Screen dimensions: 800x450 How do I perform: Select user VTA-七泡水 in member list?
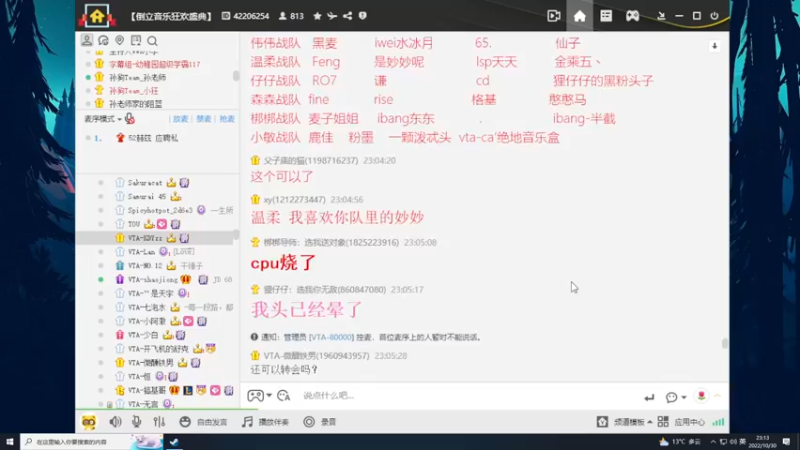[147, 307]
